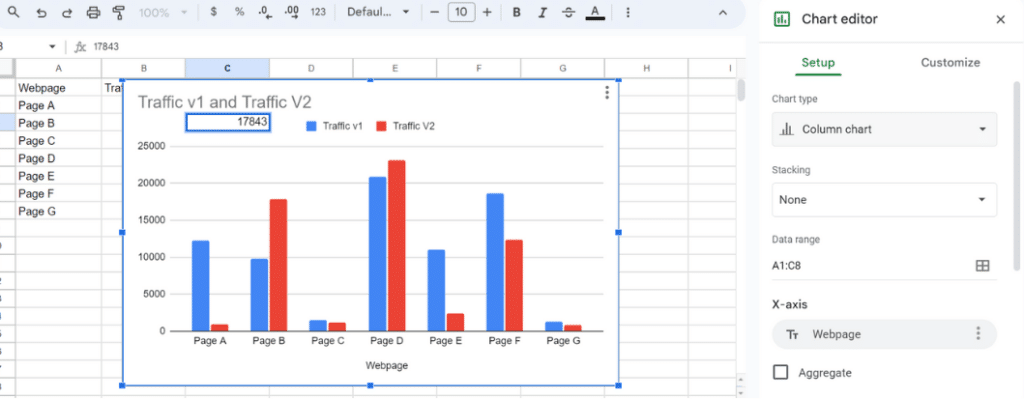This screenshot has height=399, width=1024.
Task: Open the Webpage X-axis three-dot menu
Action: pyautogui.click(x=978, y=334)
